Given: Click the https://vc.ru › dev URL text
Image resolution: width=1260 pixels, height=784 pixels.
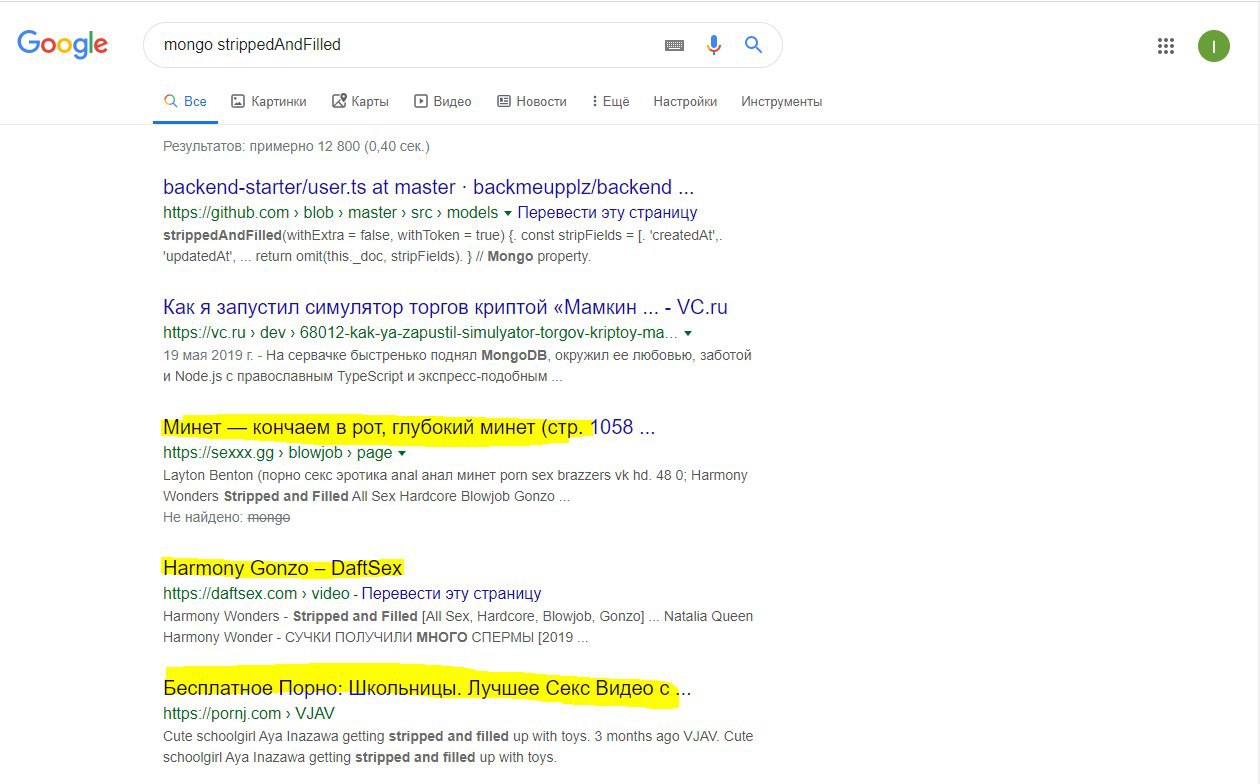Looking at the screenshot, I should point(420,332).
